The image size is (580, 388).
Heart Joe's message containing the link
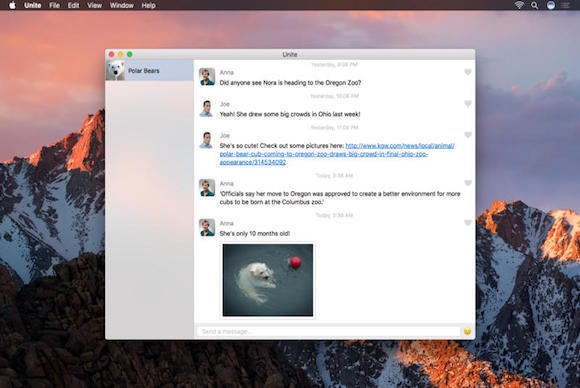pyautogui.click(x=468, y=135)
